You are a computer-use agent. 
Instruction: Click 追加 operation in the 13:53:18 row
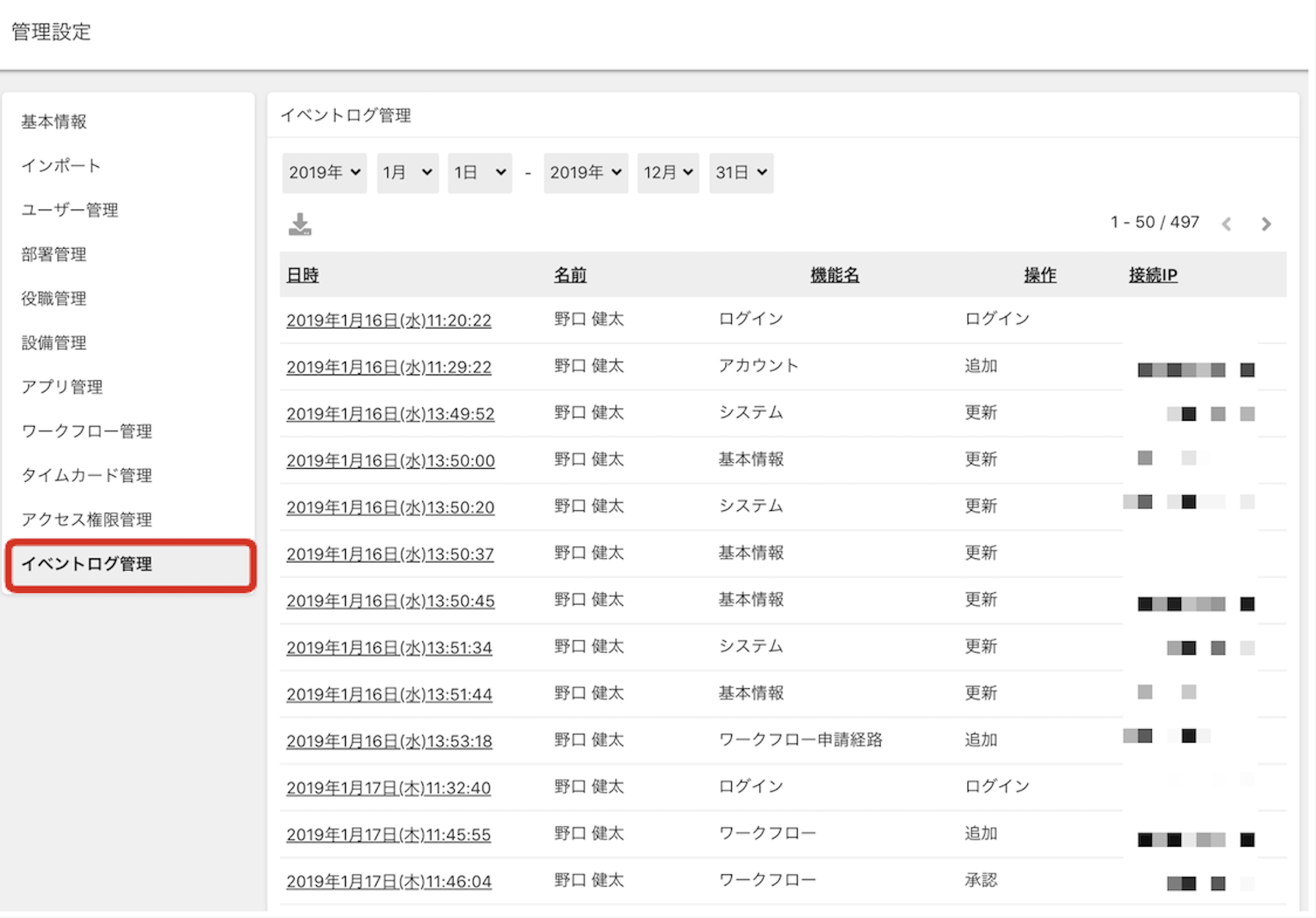[x=981, y=739]
